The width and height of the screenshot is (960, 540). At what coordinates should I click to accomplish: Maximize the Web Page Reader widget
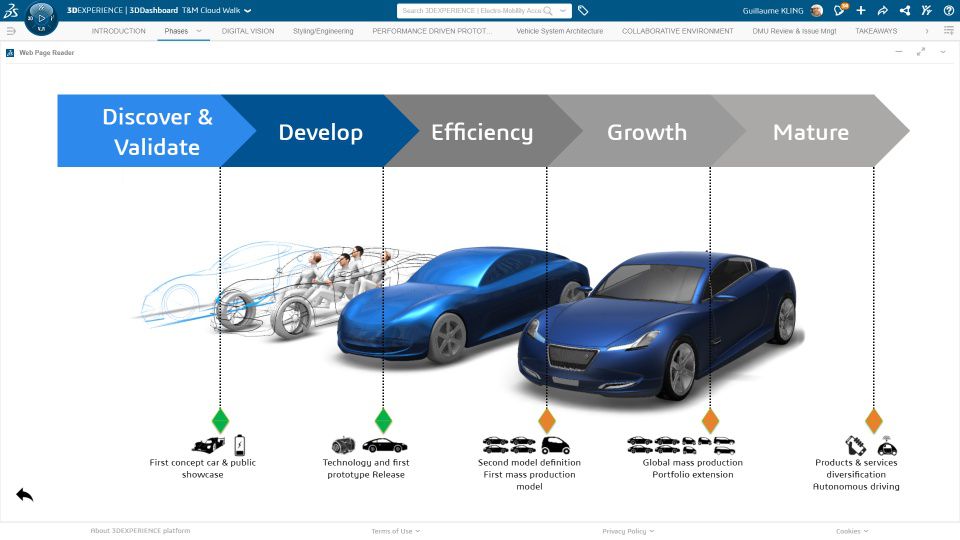(x=920, y=52)
